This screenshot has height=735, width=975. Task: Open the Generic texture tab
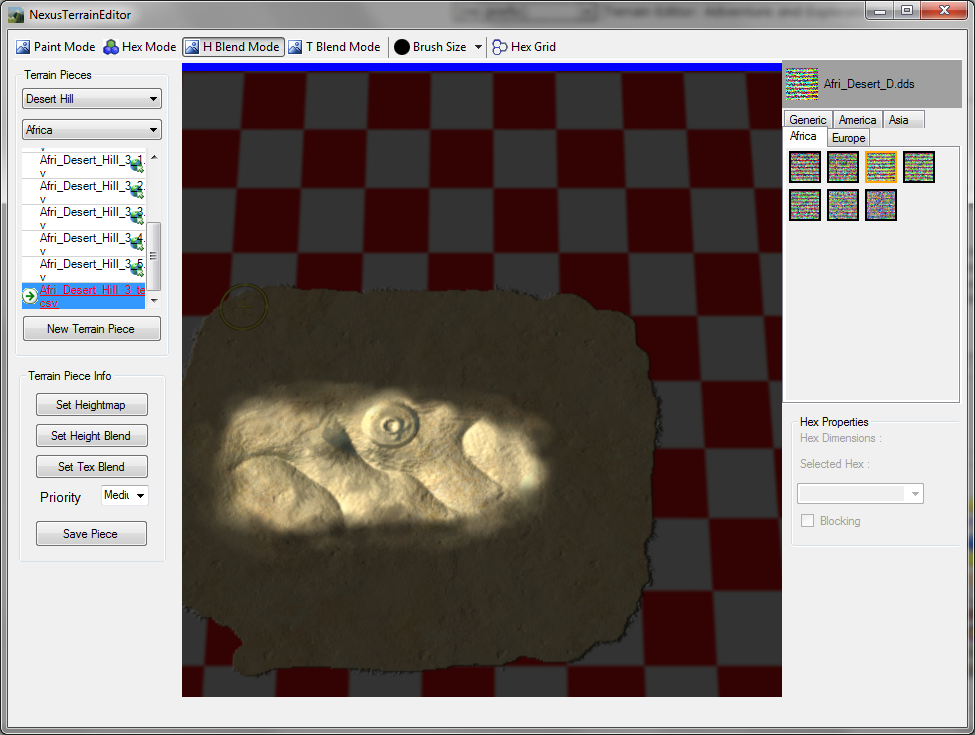807,119
